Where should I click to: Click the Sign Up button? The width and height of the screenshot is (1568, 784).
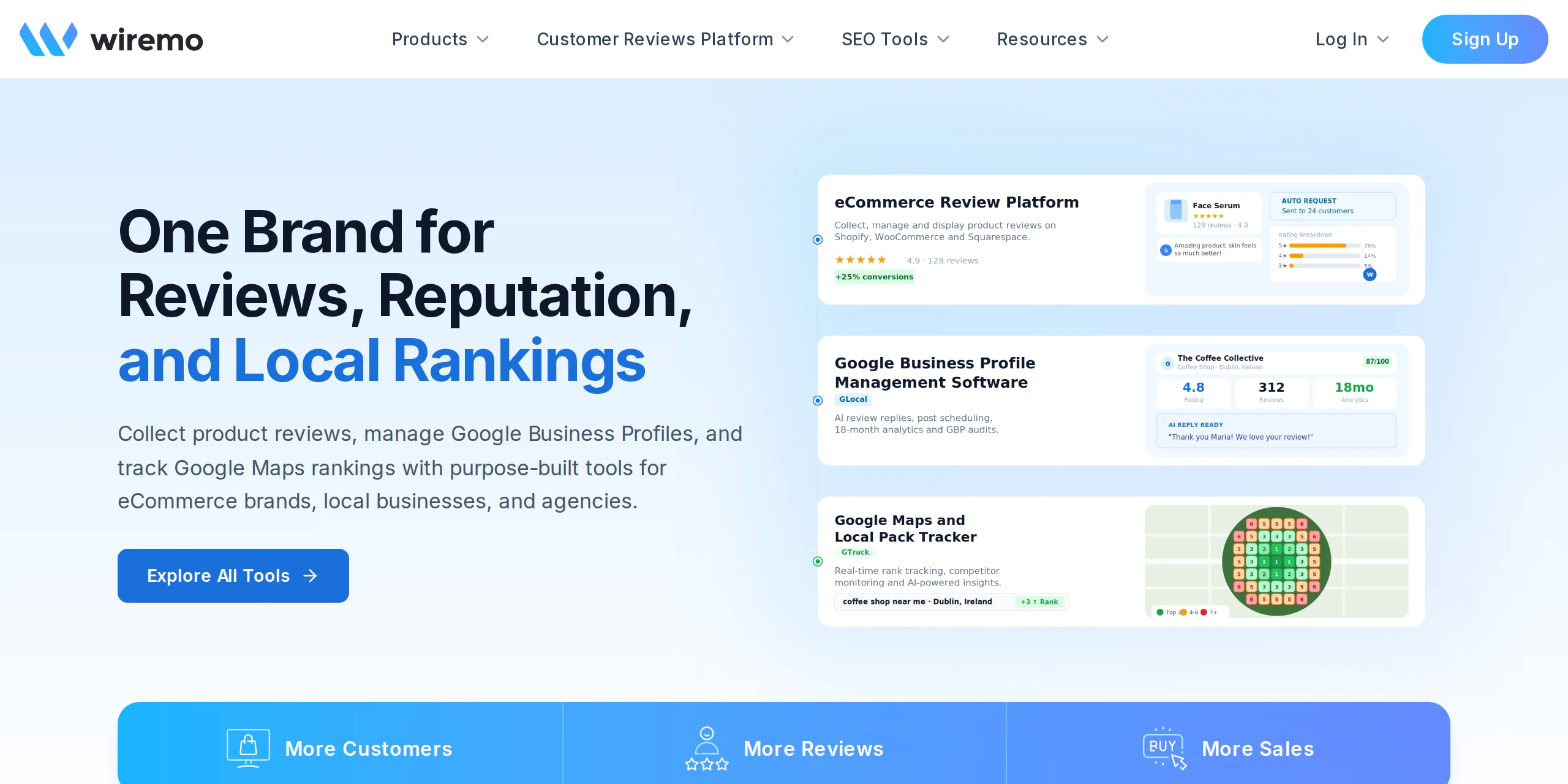coord(1485,39)
